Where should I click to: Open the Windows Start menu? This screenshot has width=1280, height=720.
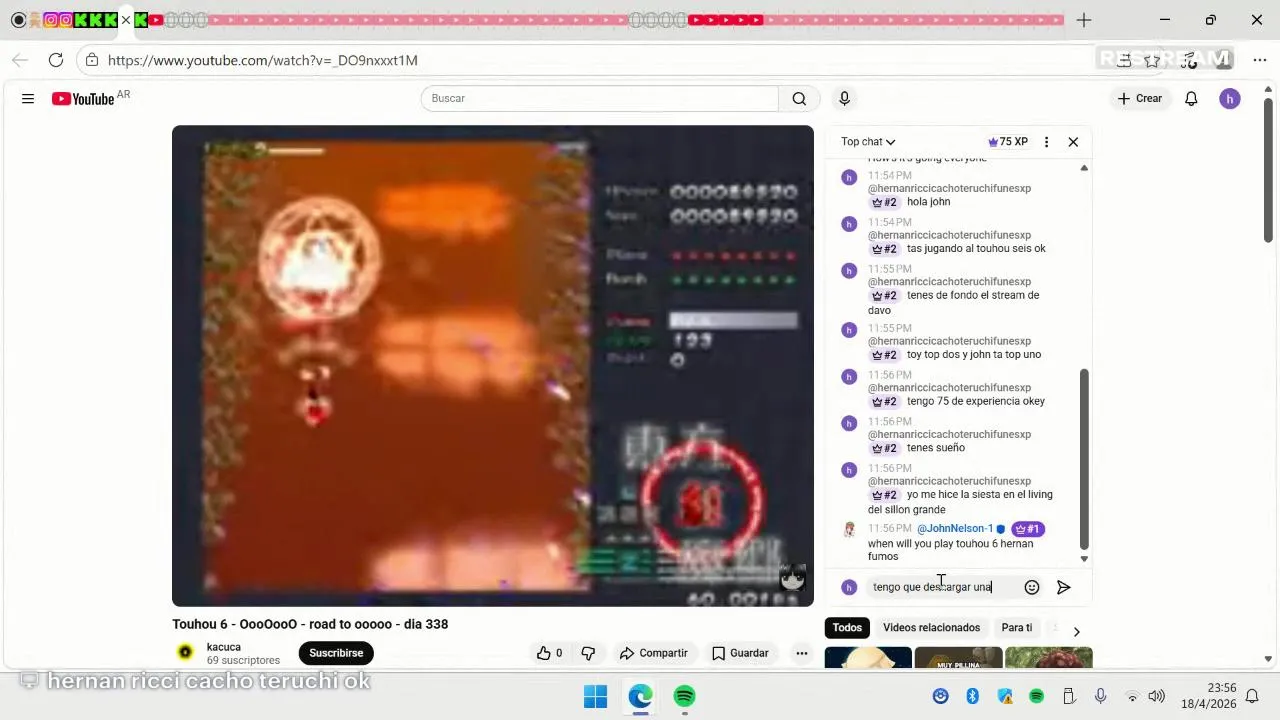click(x=595, y=696)
